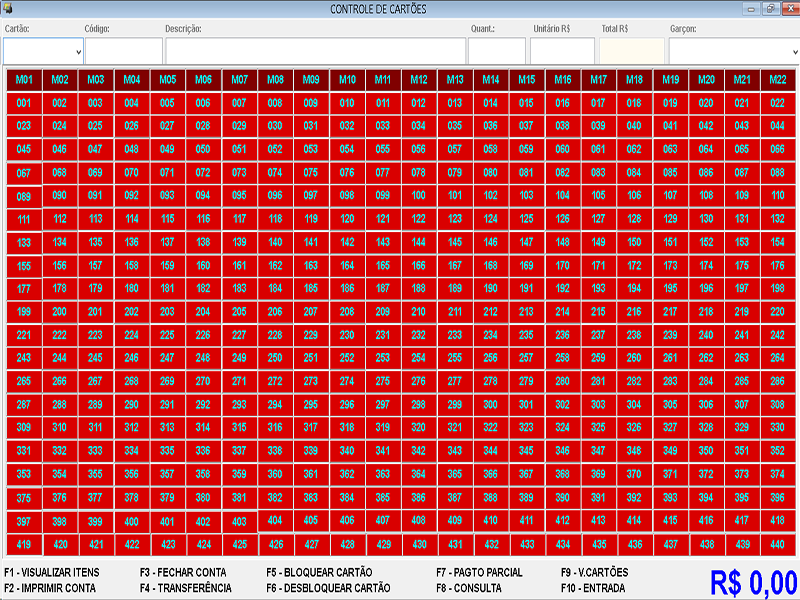
Task: Select card 250
Action: [x=275, y=358]
